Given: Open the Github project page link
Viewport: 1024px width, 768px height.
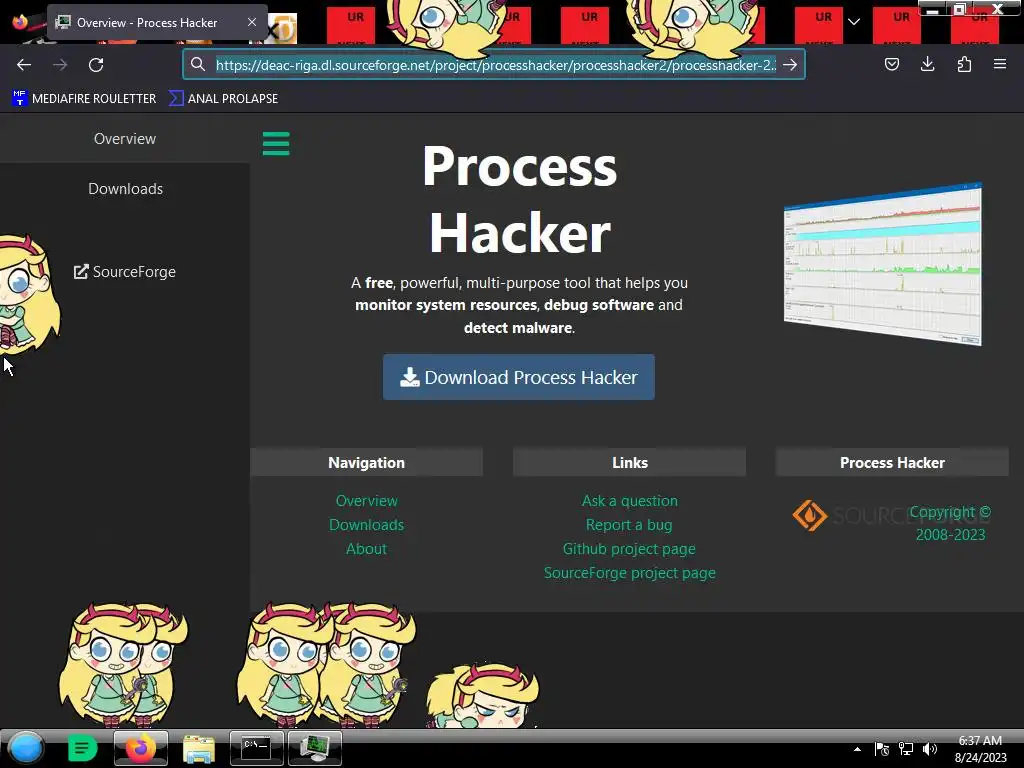Looking at the screenshot, I should point(629,549).
